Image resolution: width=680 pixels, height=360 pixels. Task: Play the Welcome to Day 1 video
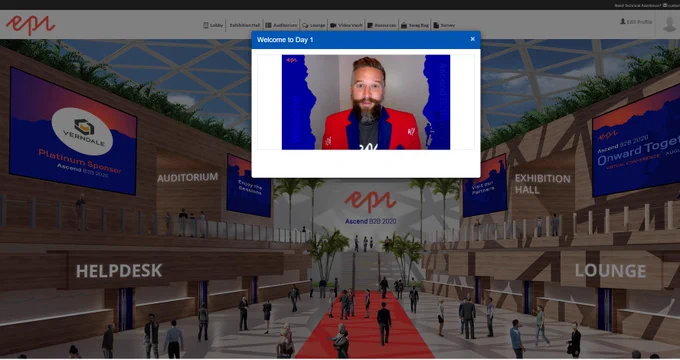[x=366, y=102]
